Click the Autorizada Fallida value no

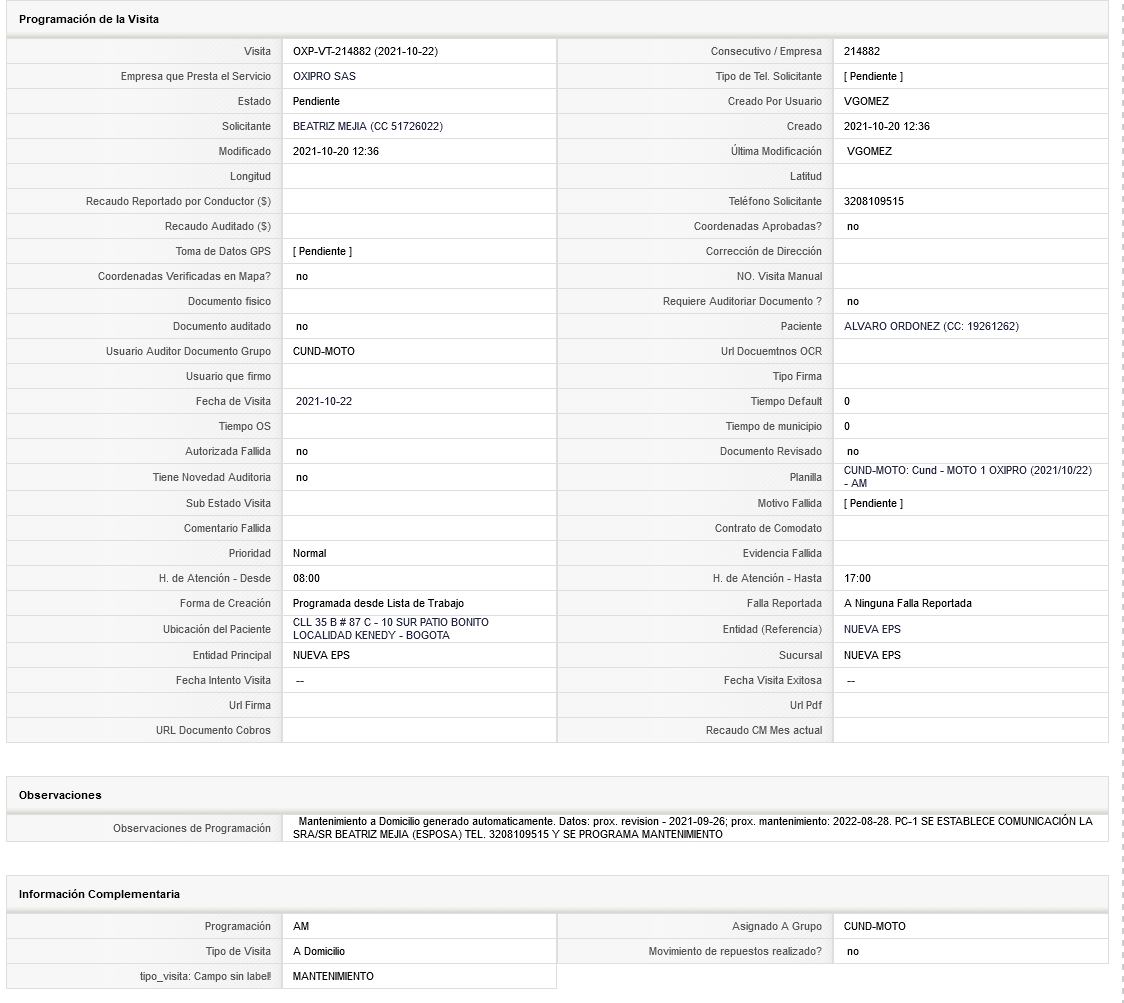302,452
